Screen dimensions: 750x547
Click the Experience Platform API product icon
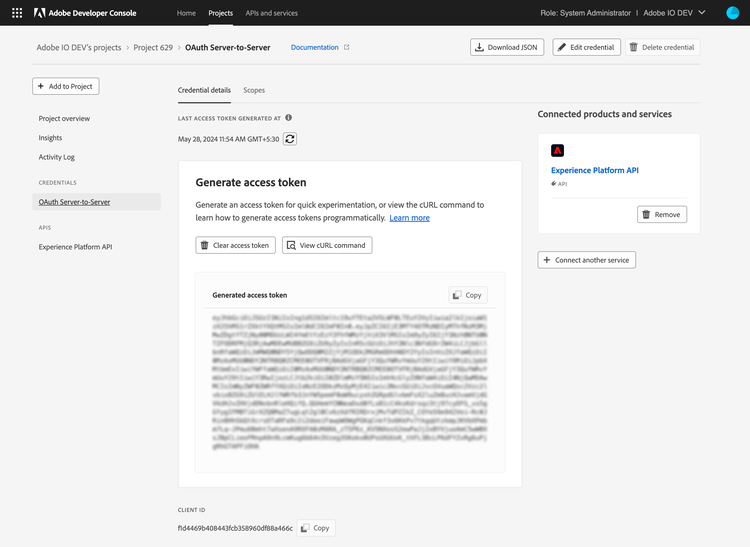[x=557, y=150]
